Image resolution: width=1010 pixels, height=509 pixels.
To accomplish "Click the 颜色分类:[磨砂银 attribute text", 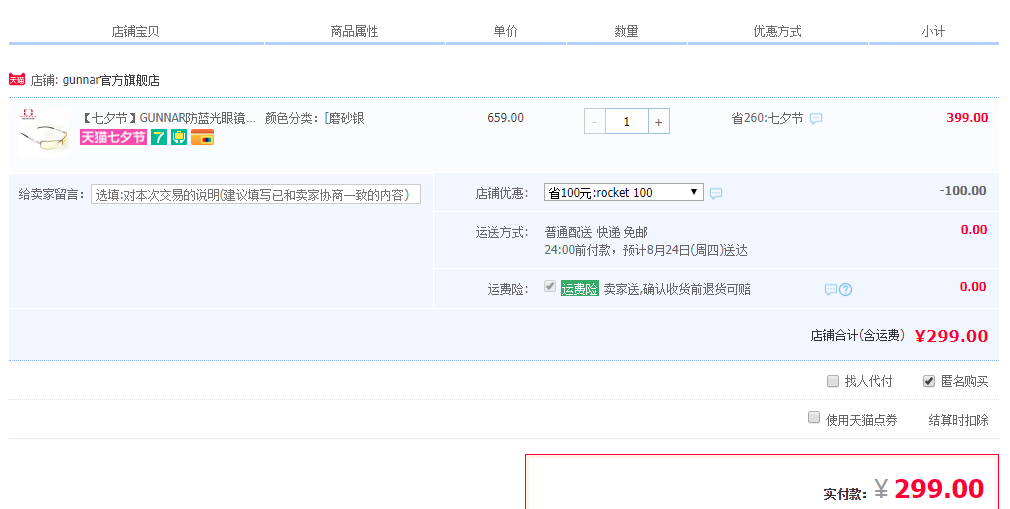I will pos(314,118).
